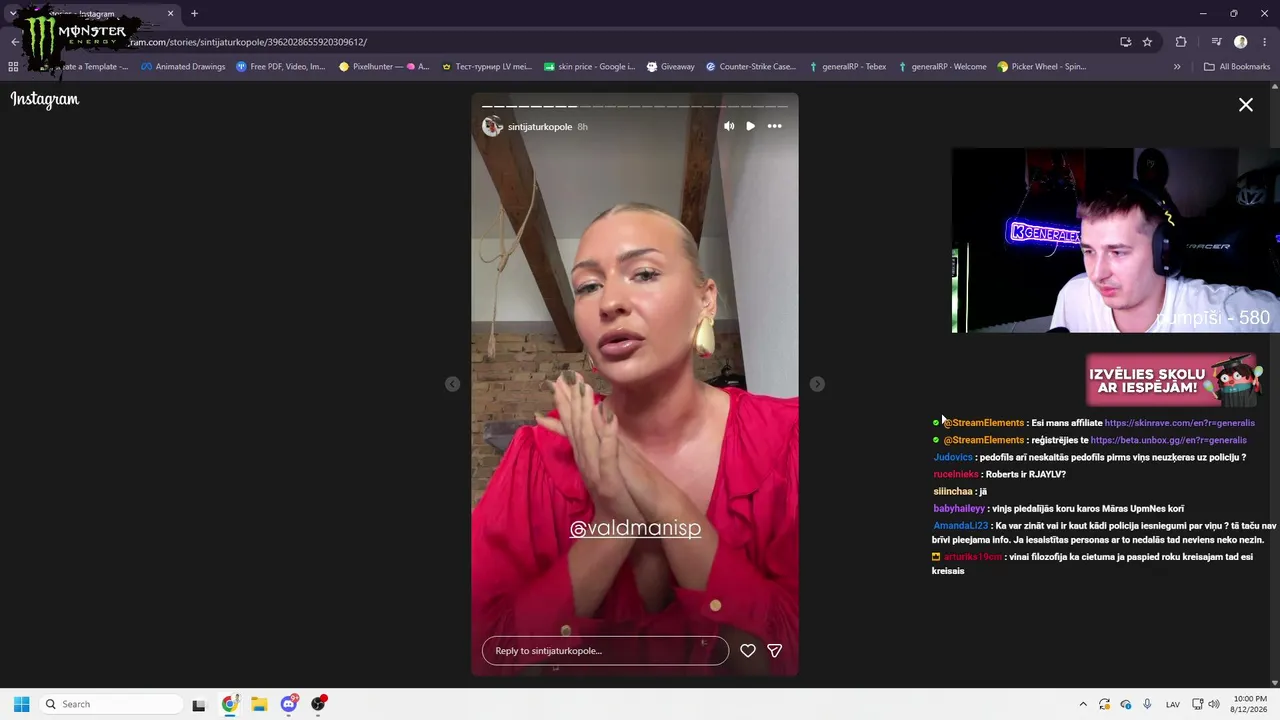Open the Chrome profile avatar
This screenshot has height=720, width=1280.
(1241, 42)
